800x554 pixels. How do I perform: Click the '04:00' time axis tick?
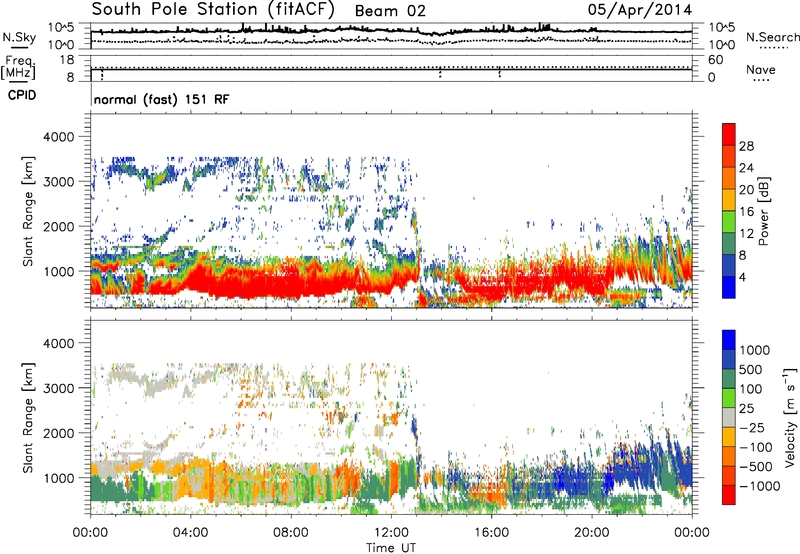click(x=190, y=533)
